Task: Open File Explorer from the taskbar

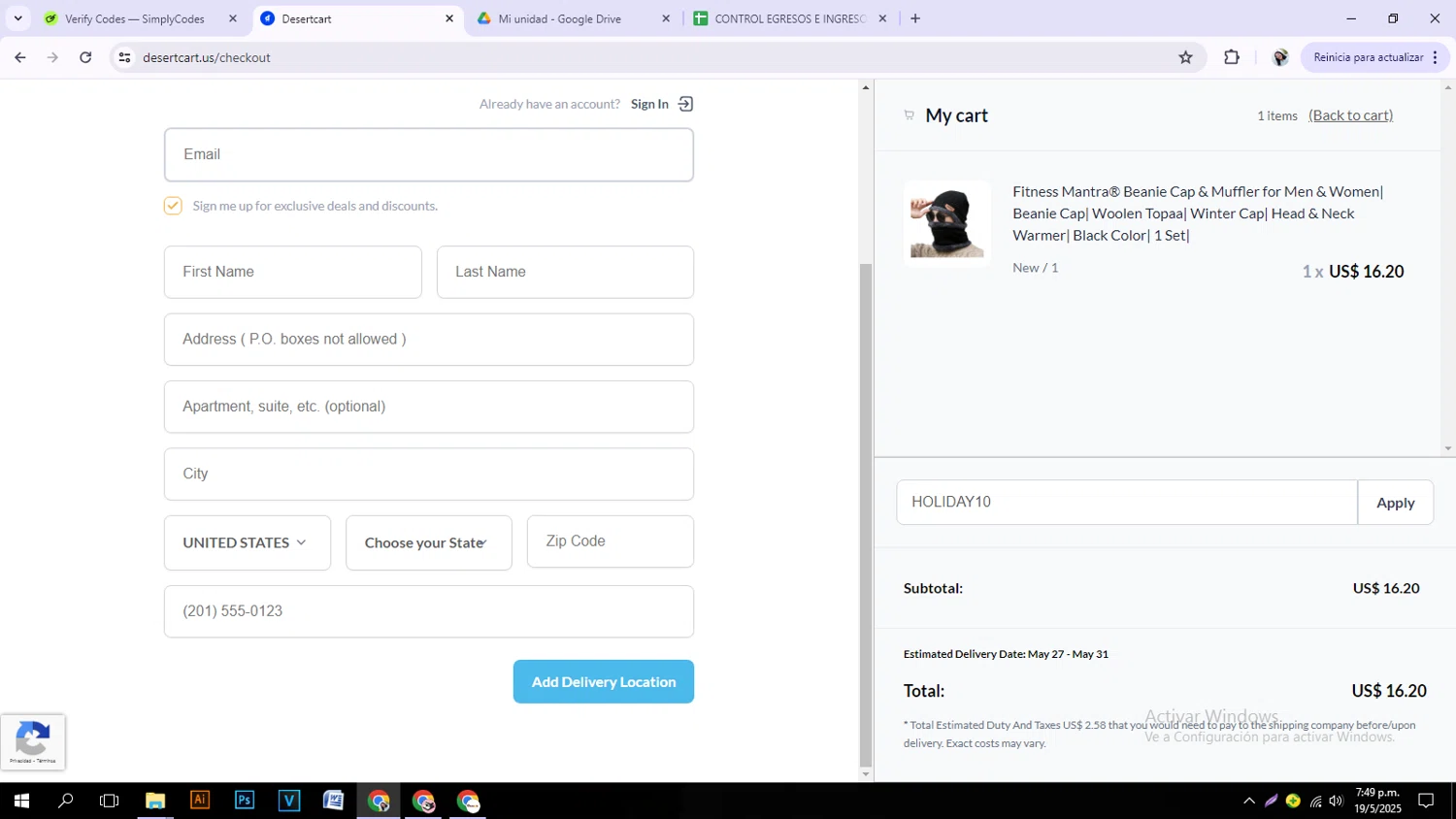Action: click(x=155, y=801)
